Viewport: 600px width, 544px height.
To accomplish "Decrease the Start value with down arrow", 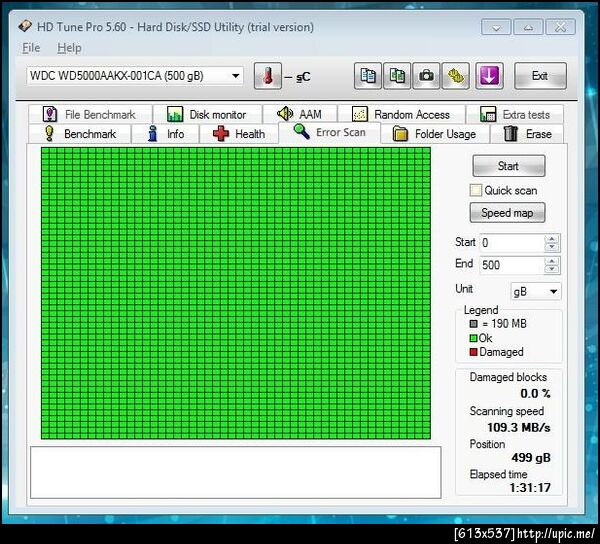I will point(552,247).
